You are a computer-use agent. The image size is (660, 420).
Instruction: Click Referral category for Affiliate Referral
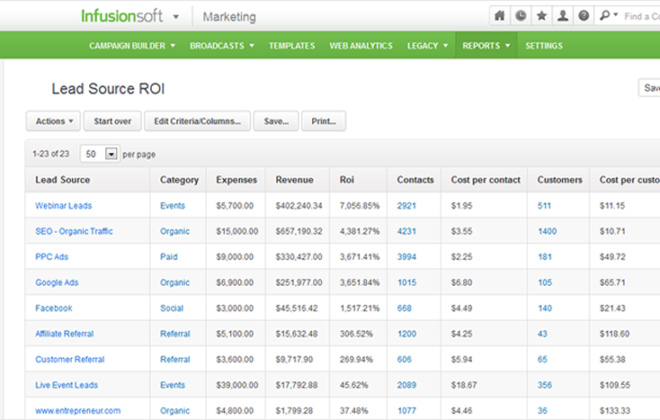175,334
